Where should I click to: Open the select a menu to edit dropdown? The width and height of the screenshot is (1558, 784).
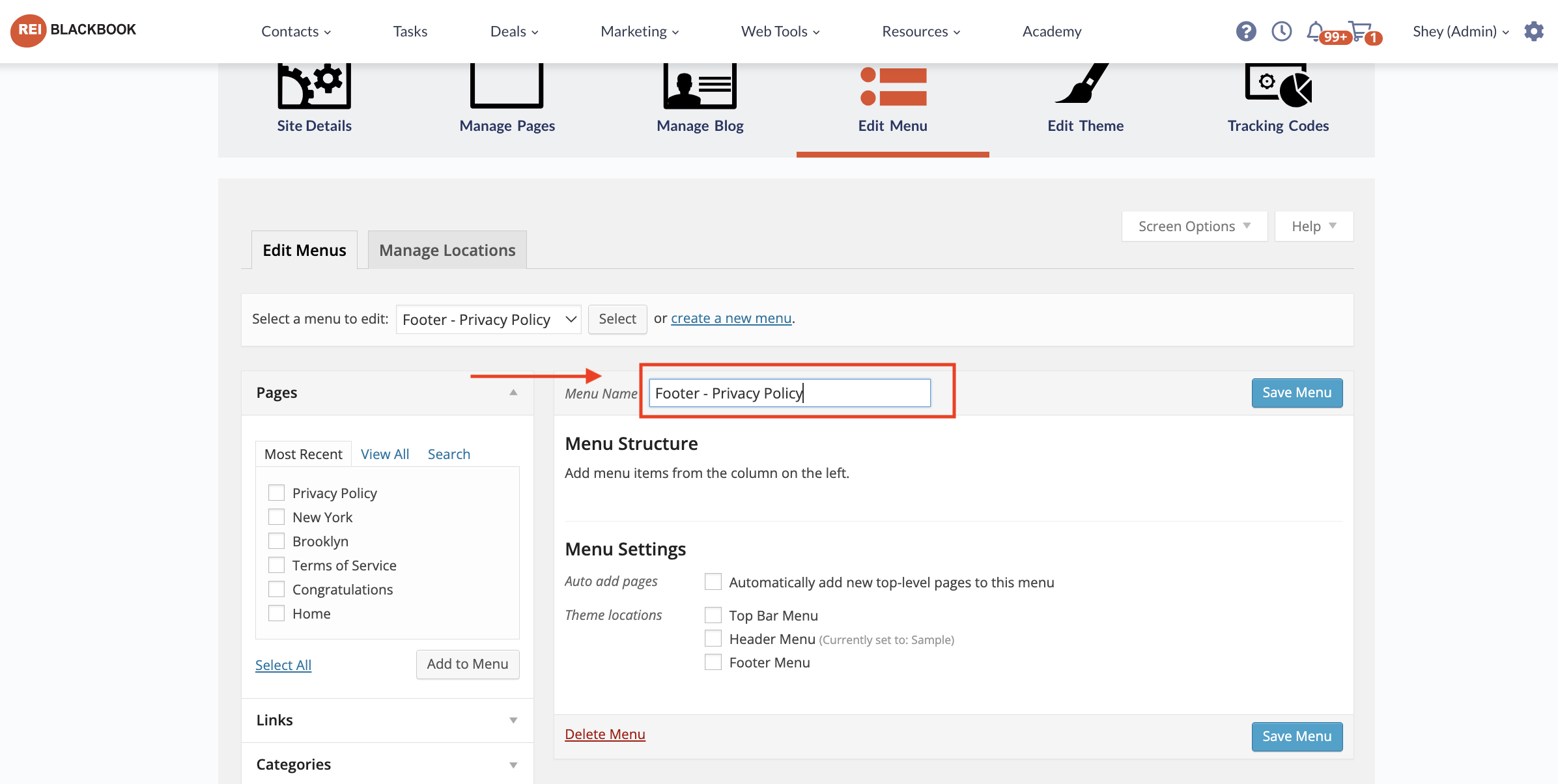[489, 319]
